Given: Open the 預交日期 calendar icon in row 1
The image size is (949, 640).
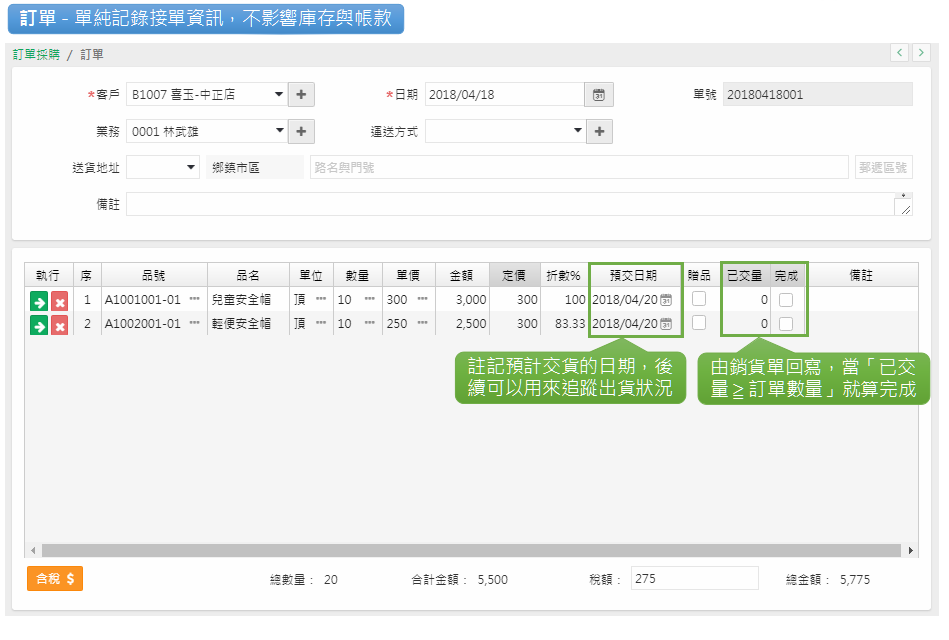Looking at the screenshot, I should tap(666, 299).
